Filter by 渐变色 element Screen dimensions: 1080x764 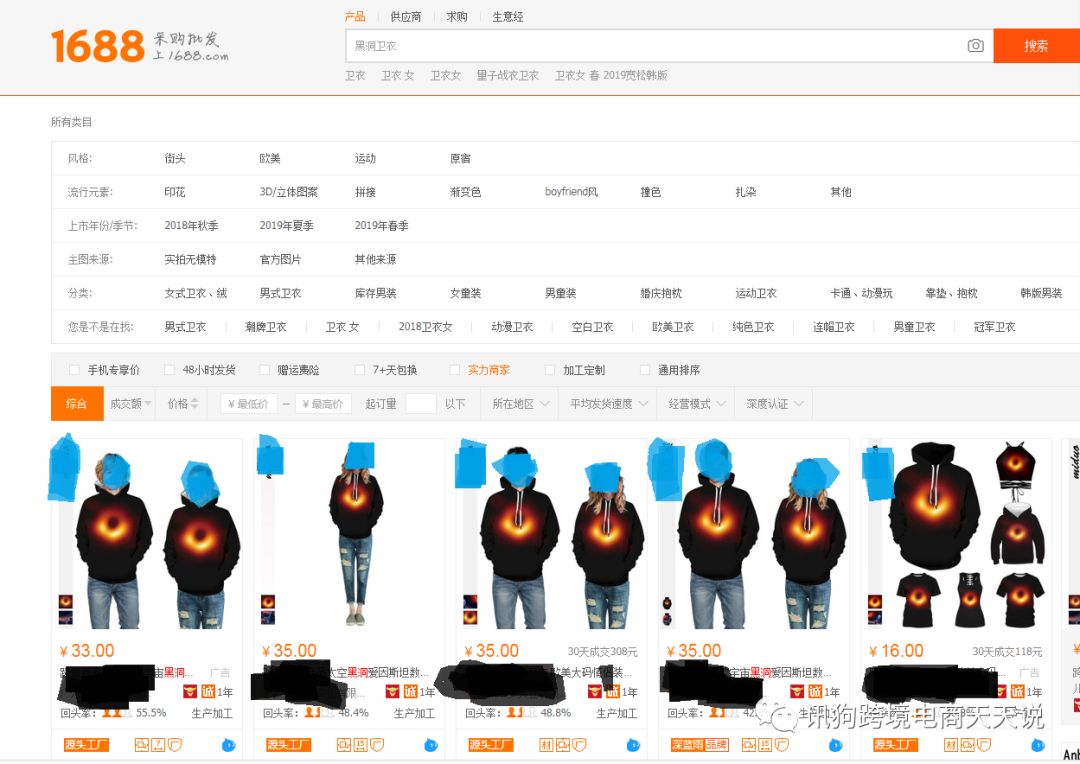coord(466,192)
